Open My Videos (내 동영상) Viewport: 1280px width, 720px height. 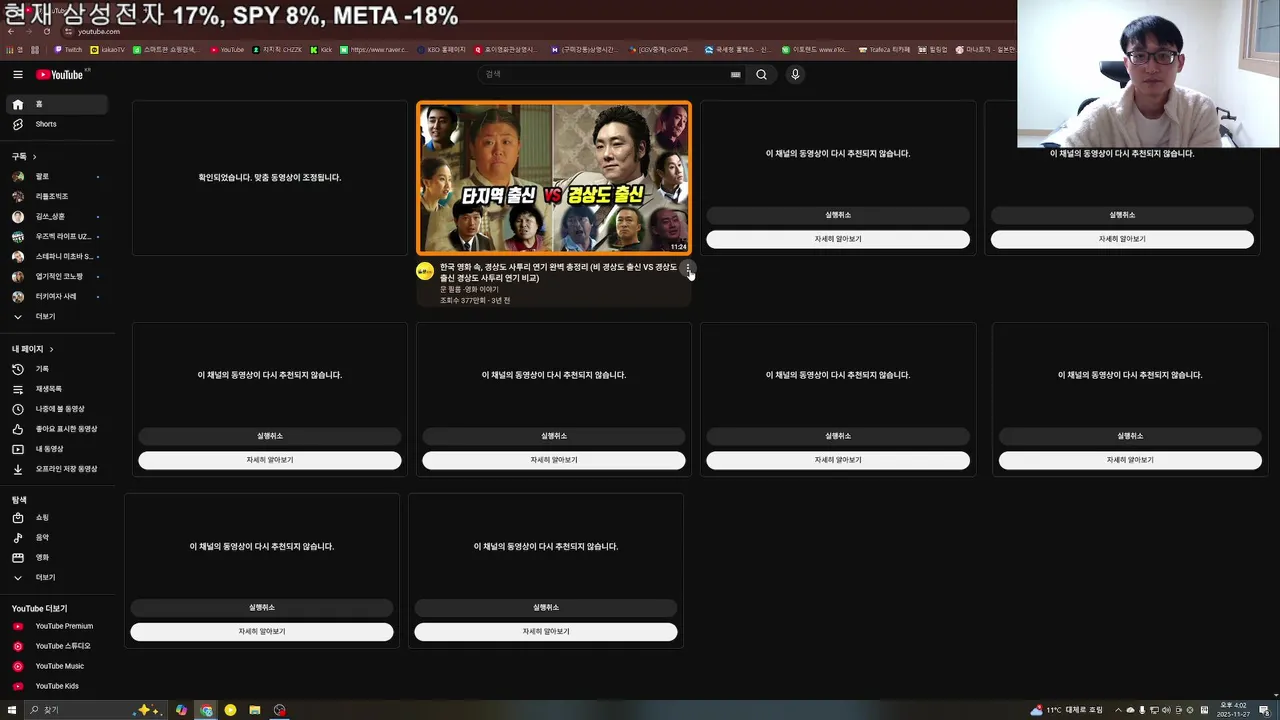point(56,449)
